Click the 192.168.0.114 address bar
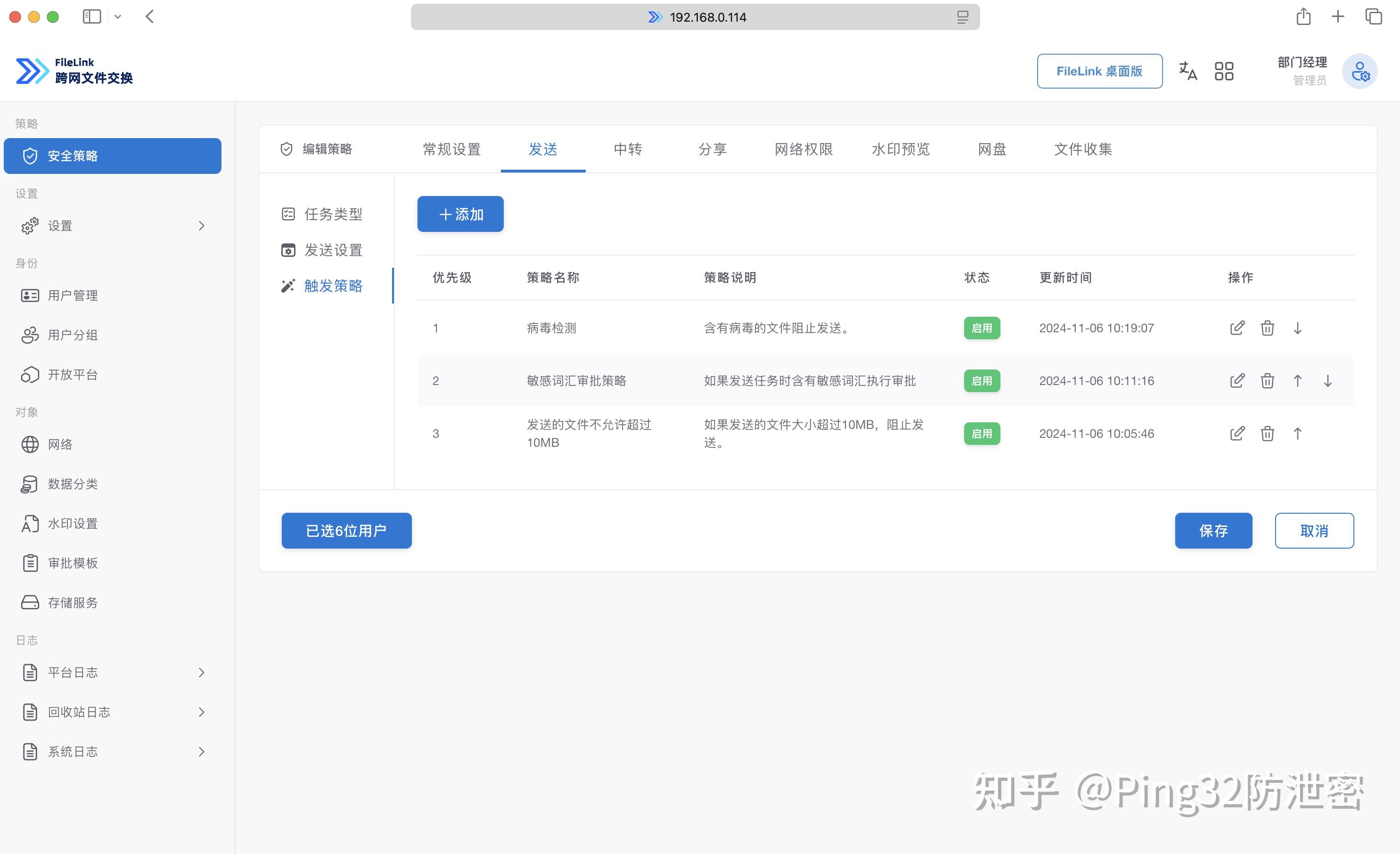The image size is (1400, 854). click(x=695, y=17)
